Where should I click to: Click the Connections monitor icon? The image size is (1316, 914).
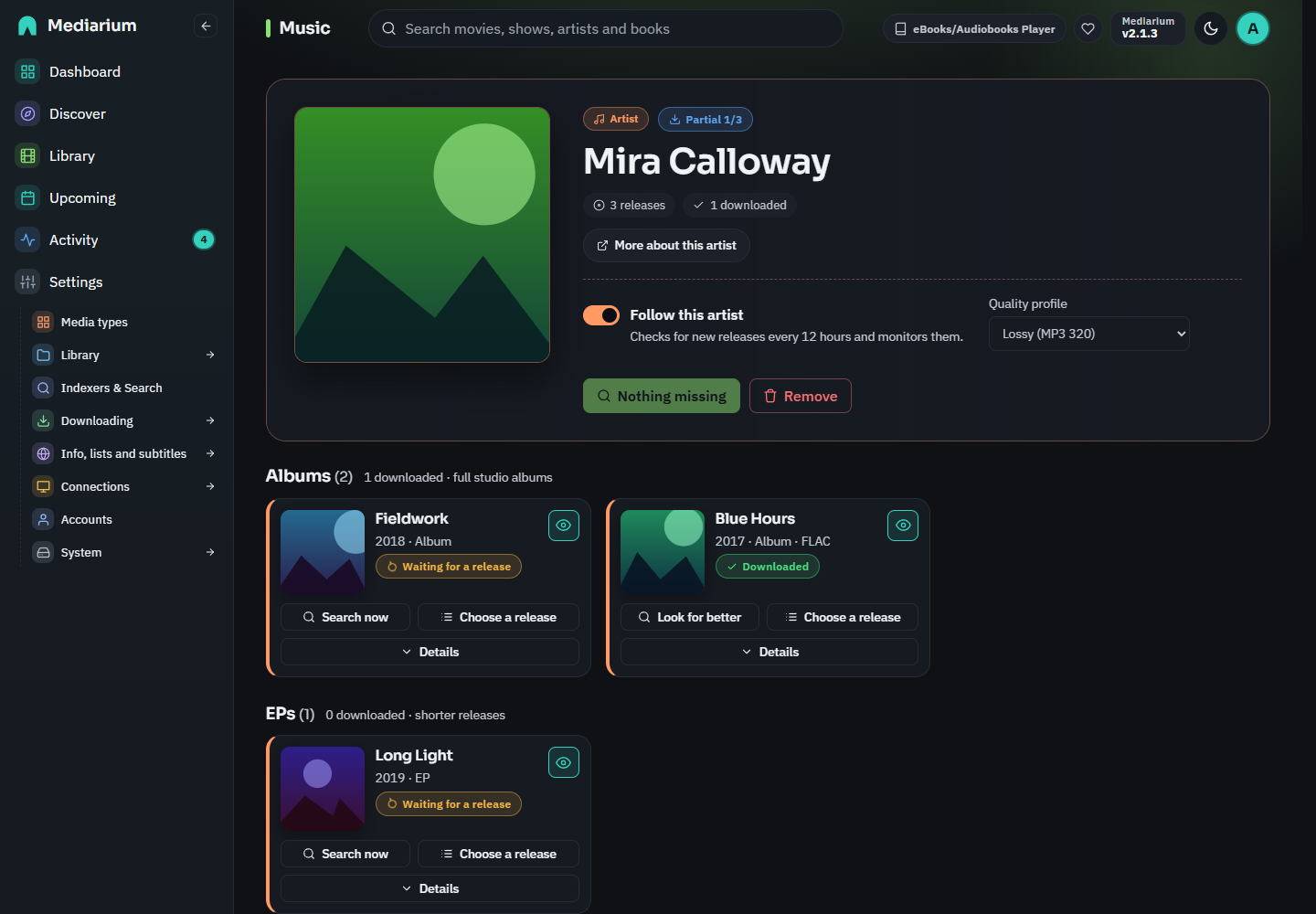tap(43, 486)
